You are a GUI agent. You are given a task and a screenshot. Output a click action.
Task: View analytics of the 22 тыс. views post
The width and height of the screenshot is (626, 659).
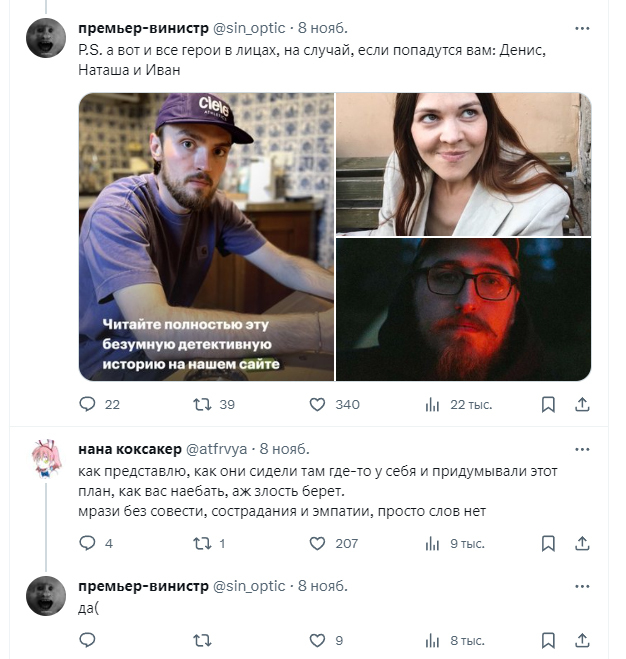tap(433, 405)
